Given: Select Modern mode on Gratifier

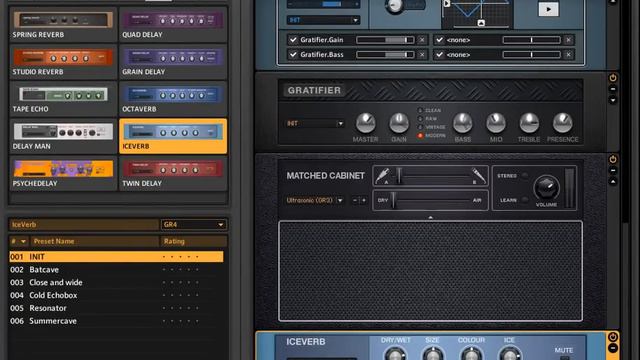Looking at the screenshot, I should click(x=420, y=136).
